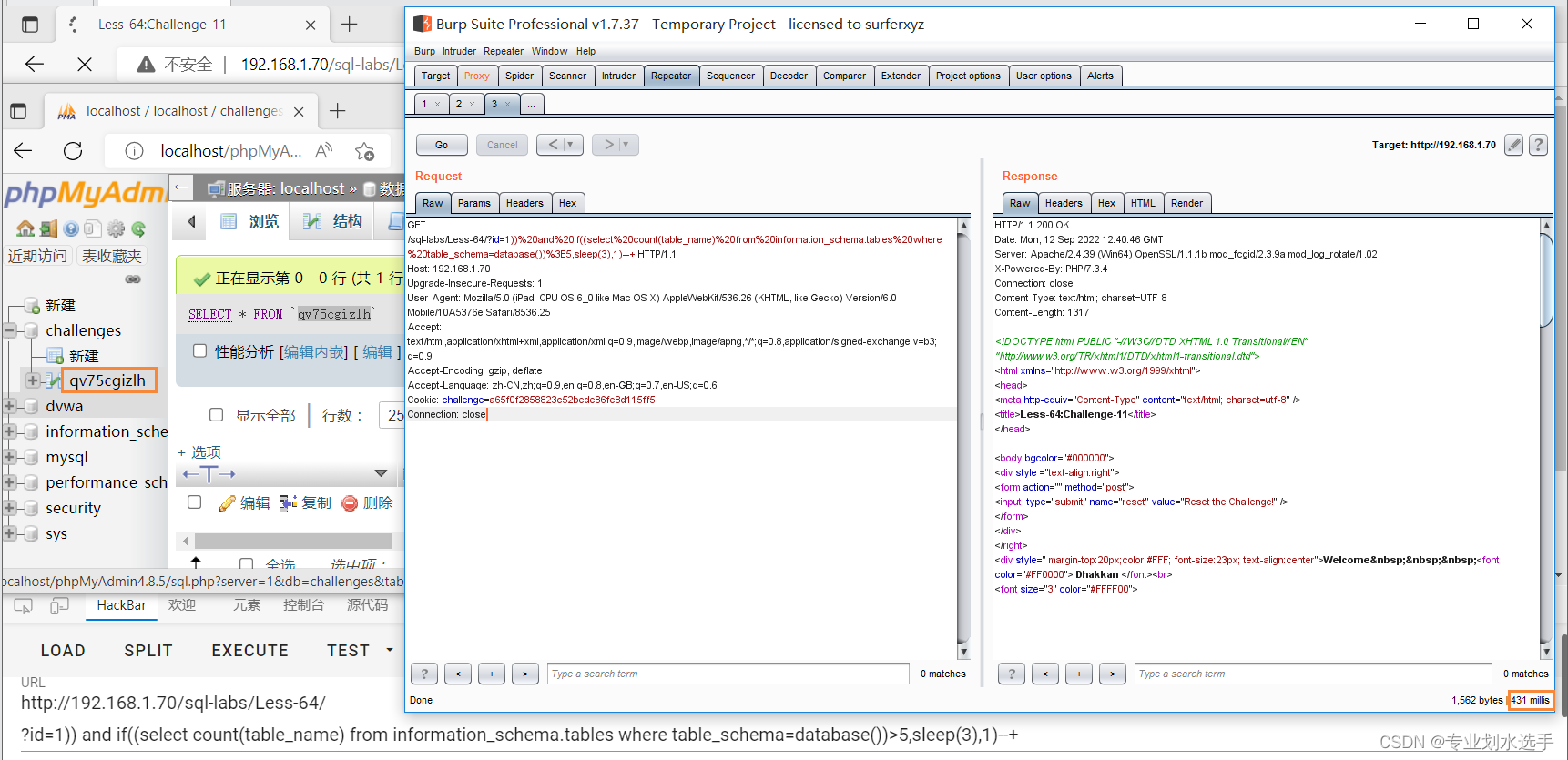Toggle the 性能分析 checkbox in phpMyAdmin

click(199, 350)
